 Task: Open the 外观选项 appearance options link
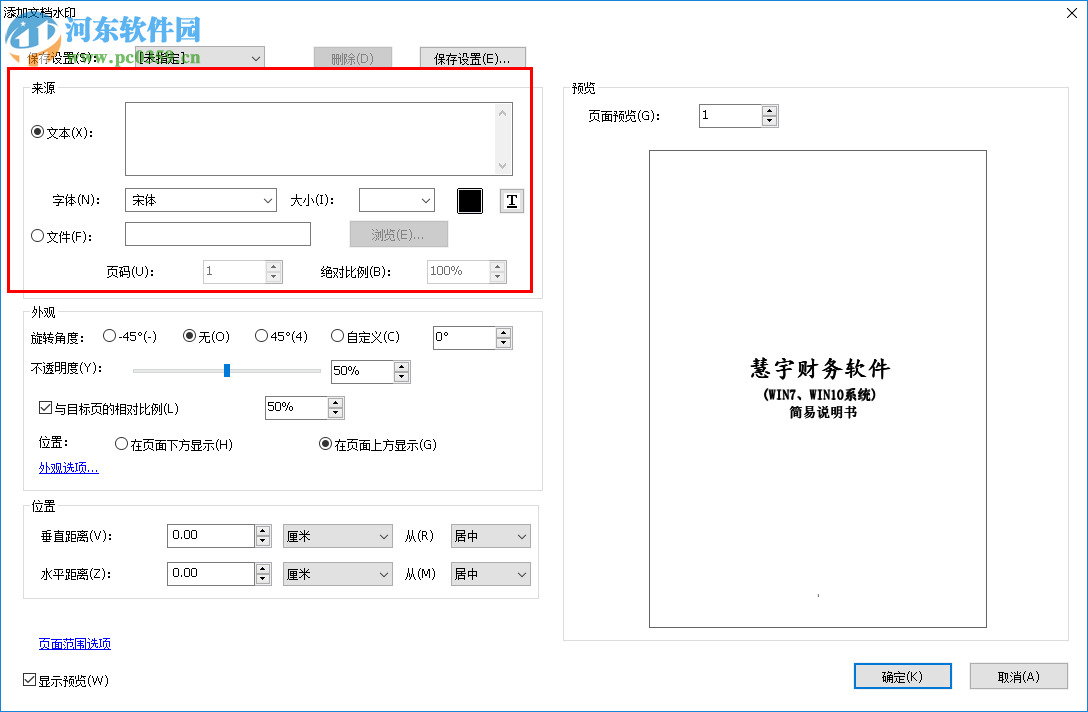[x=67, y=467]
